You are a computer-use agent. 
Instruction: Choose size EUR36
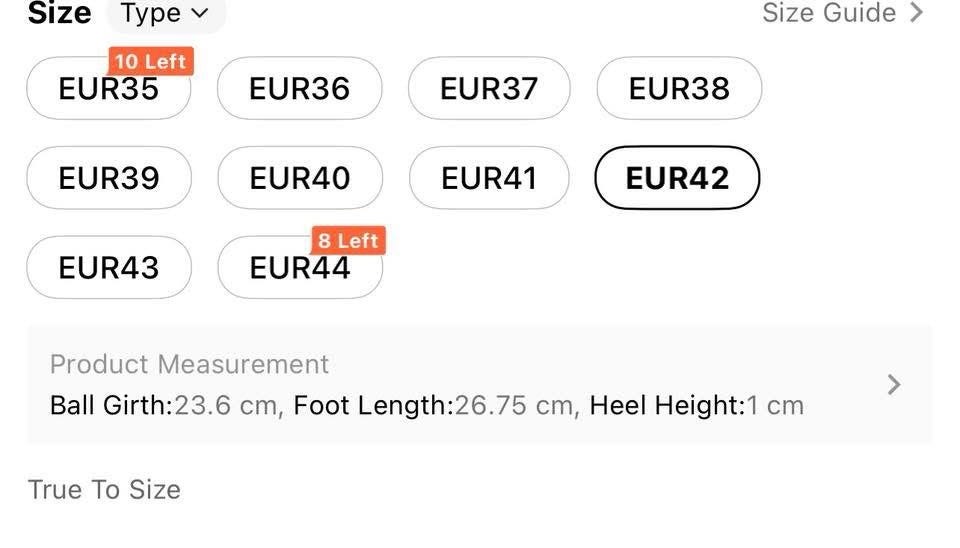[299, 89]
